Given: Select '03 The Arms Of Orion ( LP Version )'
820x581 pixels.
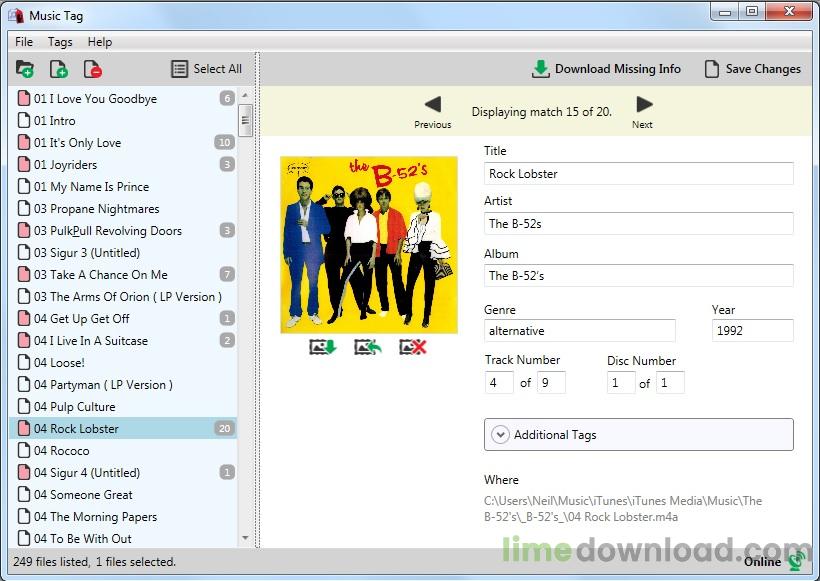Looking at the screenshot, I should pos(123,296).
